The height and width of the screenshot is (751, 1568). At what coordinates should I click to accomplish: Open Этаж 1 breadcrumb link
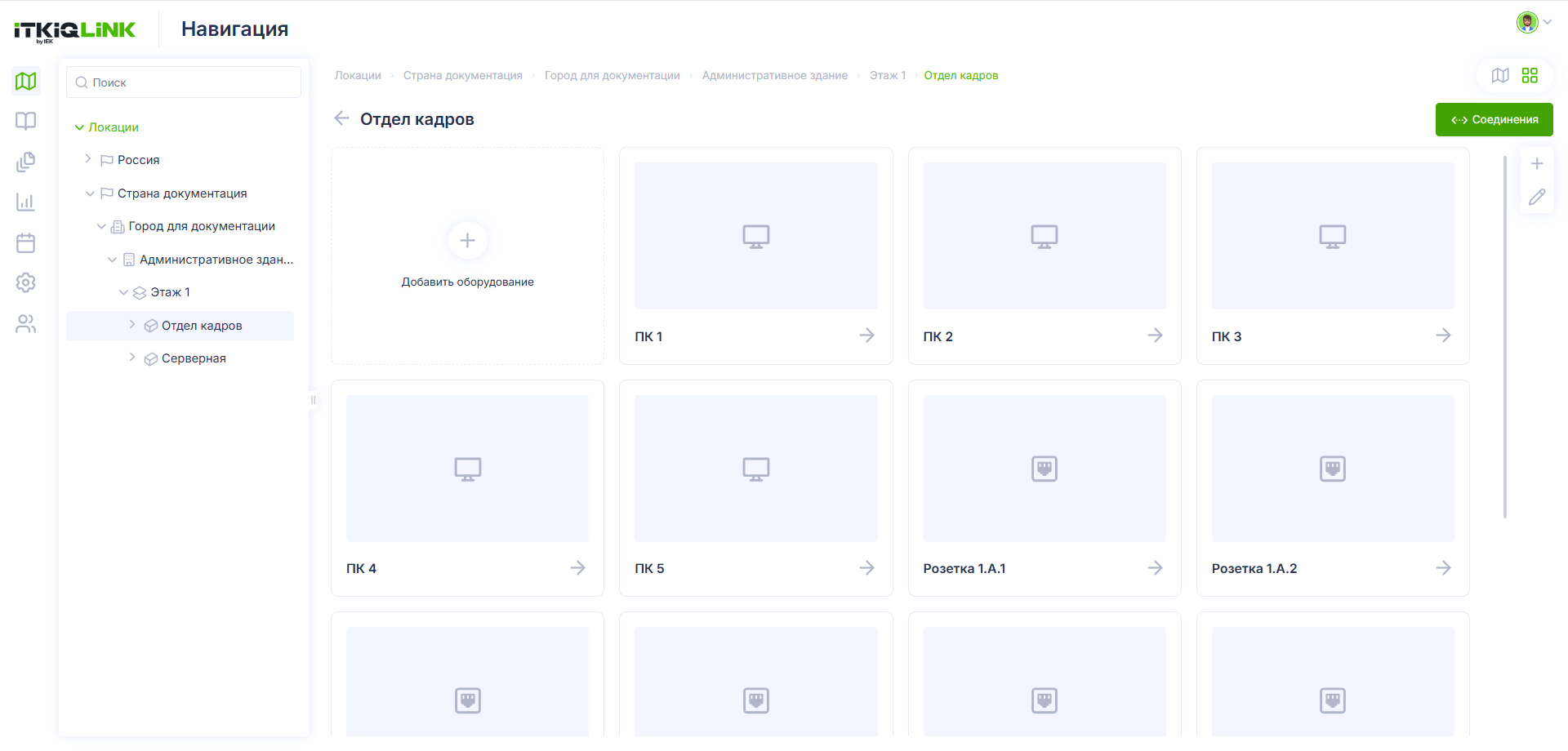tap(888, 75)
